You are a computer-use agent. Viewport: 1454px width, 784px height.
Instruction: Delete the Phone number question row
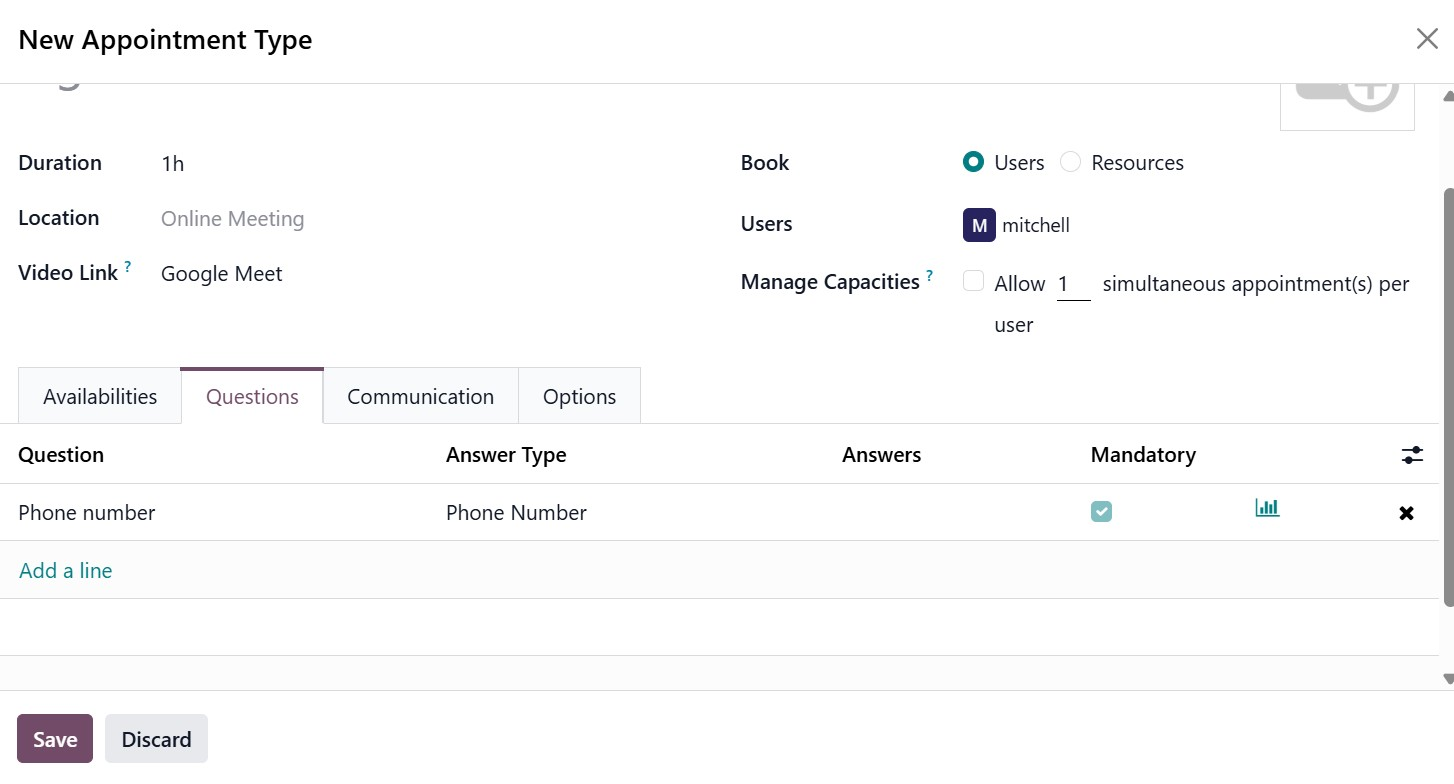coord(1406,513)
